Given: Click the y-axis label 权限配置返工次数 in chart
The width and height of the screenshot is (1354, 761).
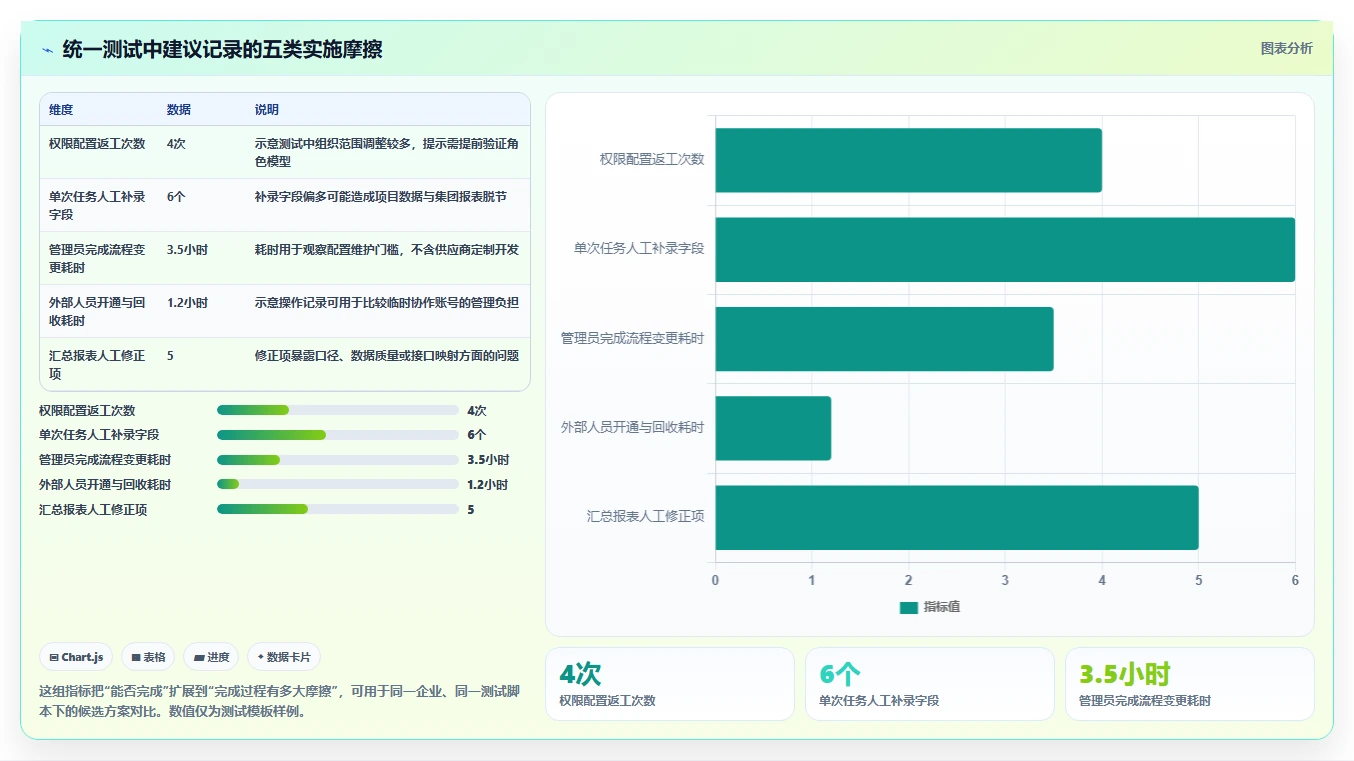Looking at the screenshot, I should click(652, 159).
